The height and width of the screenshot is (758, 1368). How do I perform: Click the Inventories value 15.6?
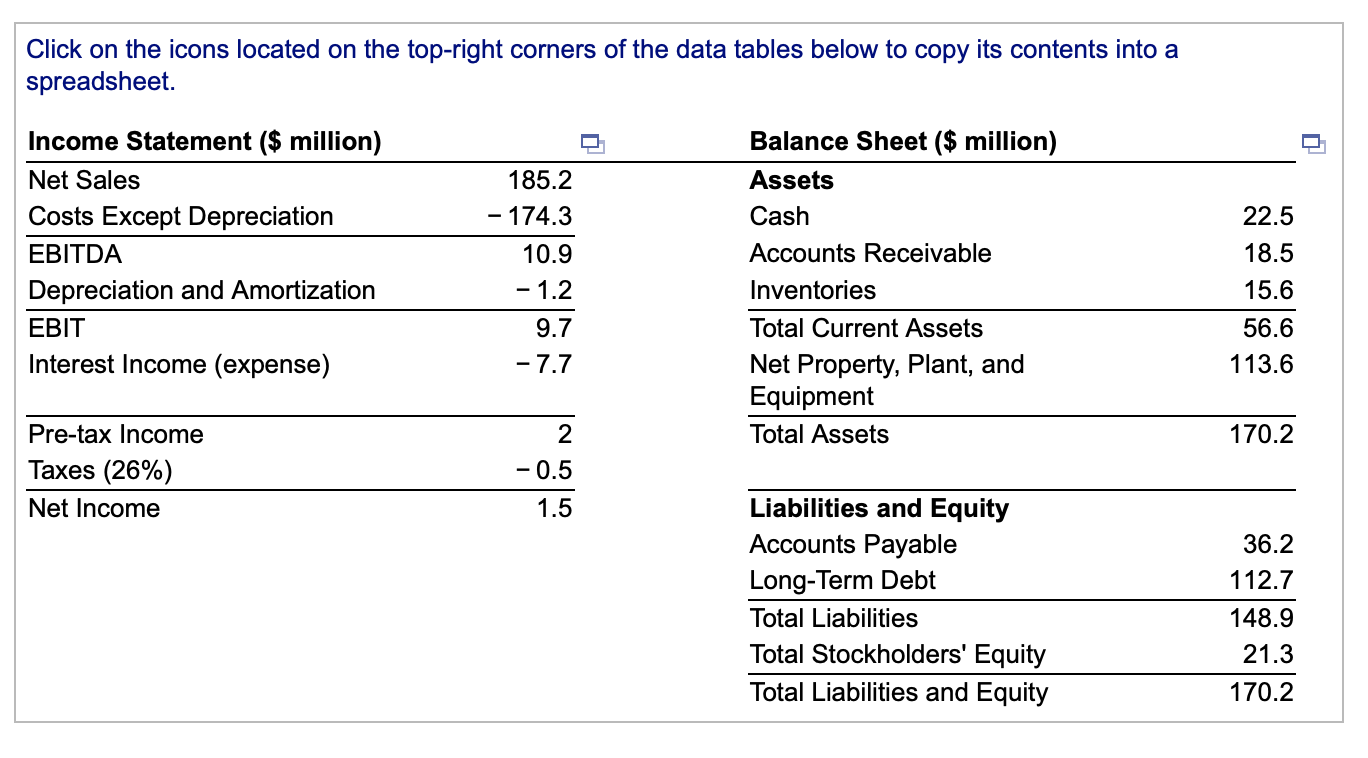tap(1268, 290)
